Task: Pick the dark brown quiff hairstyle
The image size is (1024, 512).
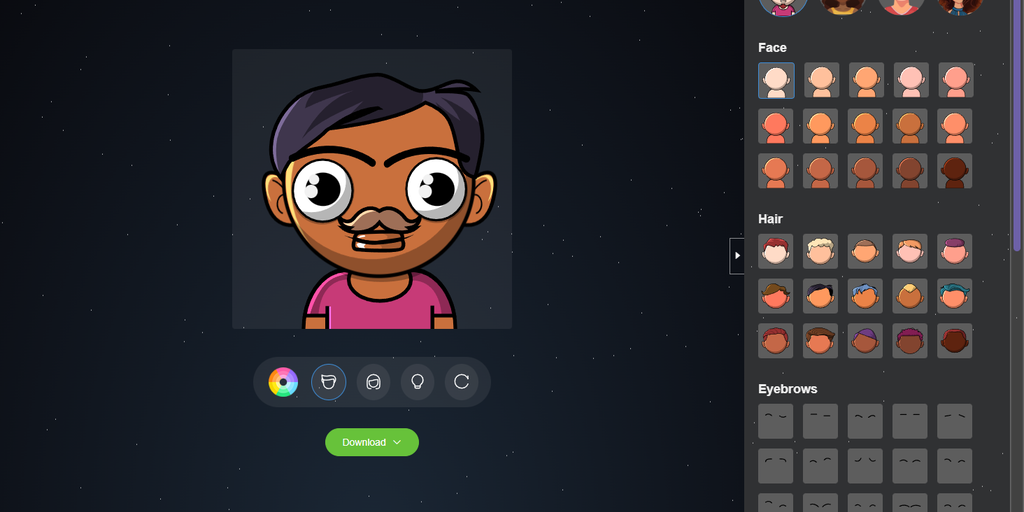Action: [x=820, y=341]
